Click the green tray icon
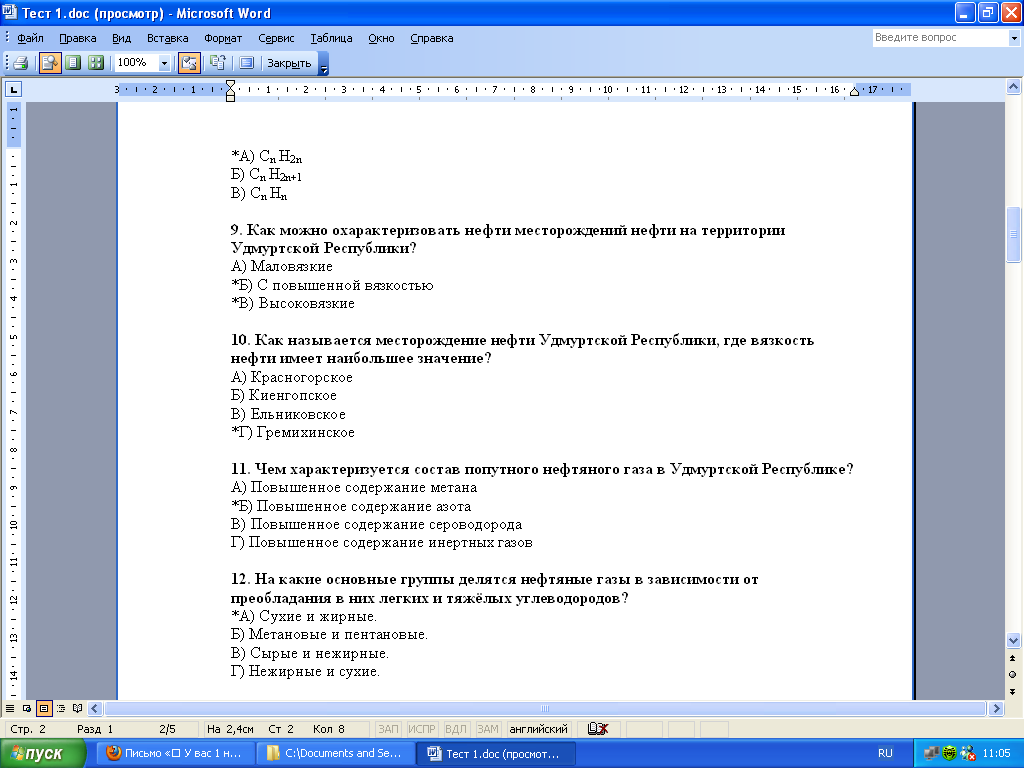Image resolution: width=1024 pixels, height=768 pixels. point(950,754)
